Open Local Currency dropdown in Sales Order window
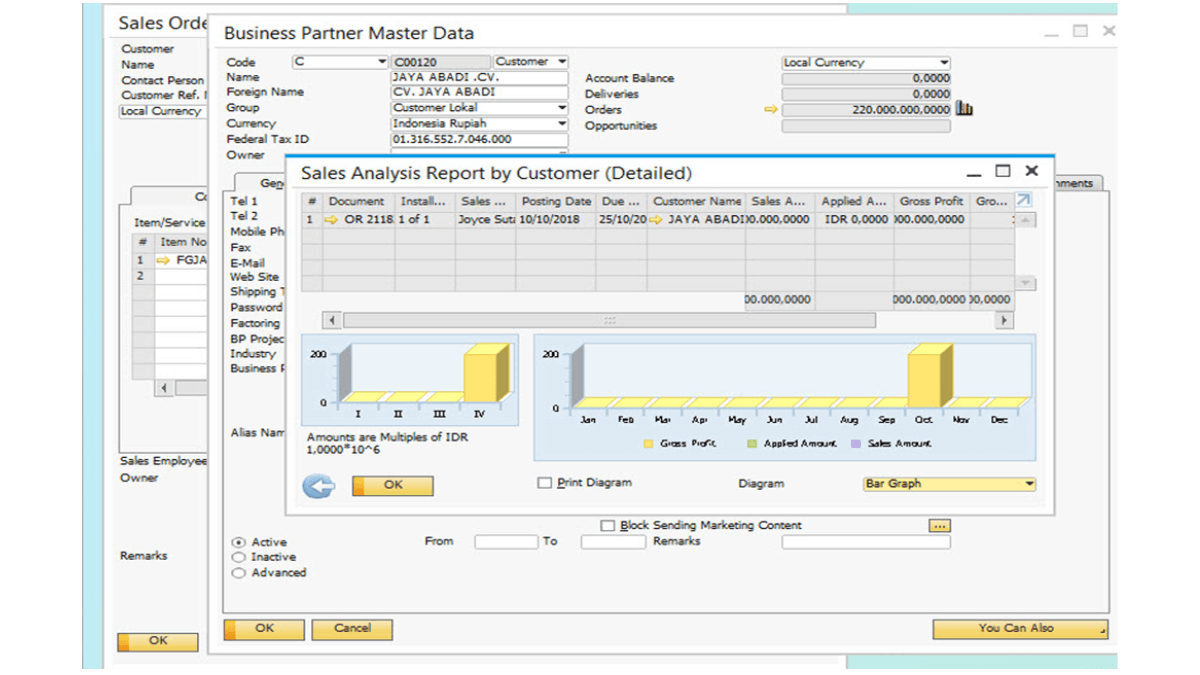This screenshot has width=1200, height=675. coord(162,111)
